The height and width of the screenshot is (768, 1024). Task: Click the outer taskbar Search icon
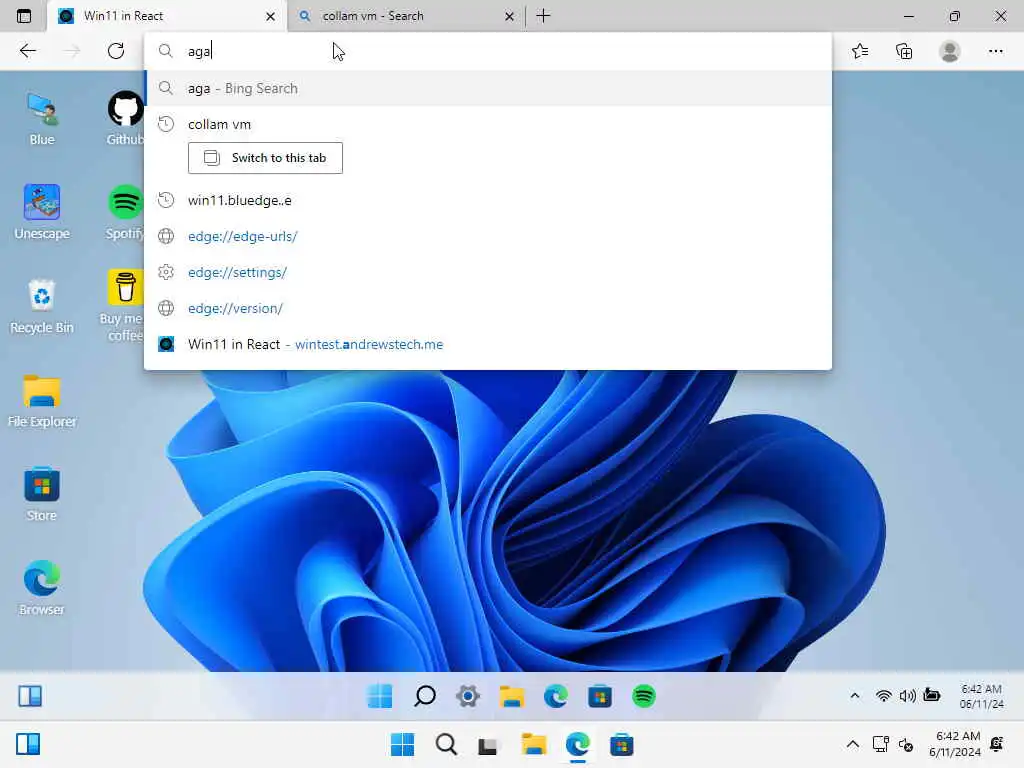pyautogui.click(x=446, y=744)
